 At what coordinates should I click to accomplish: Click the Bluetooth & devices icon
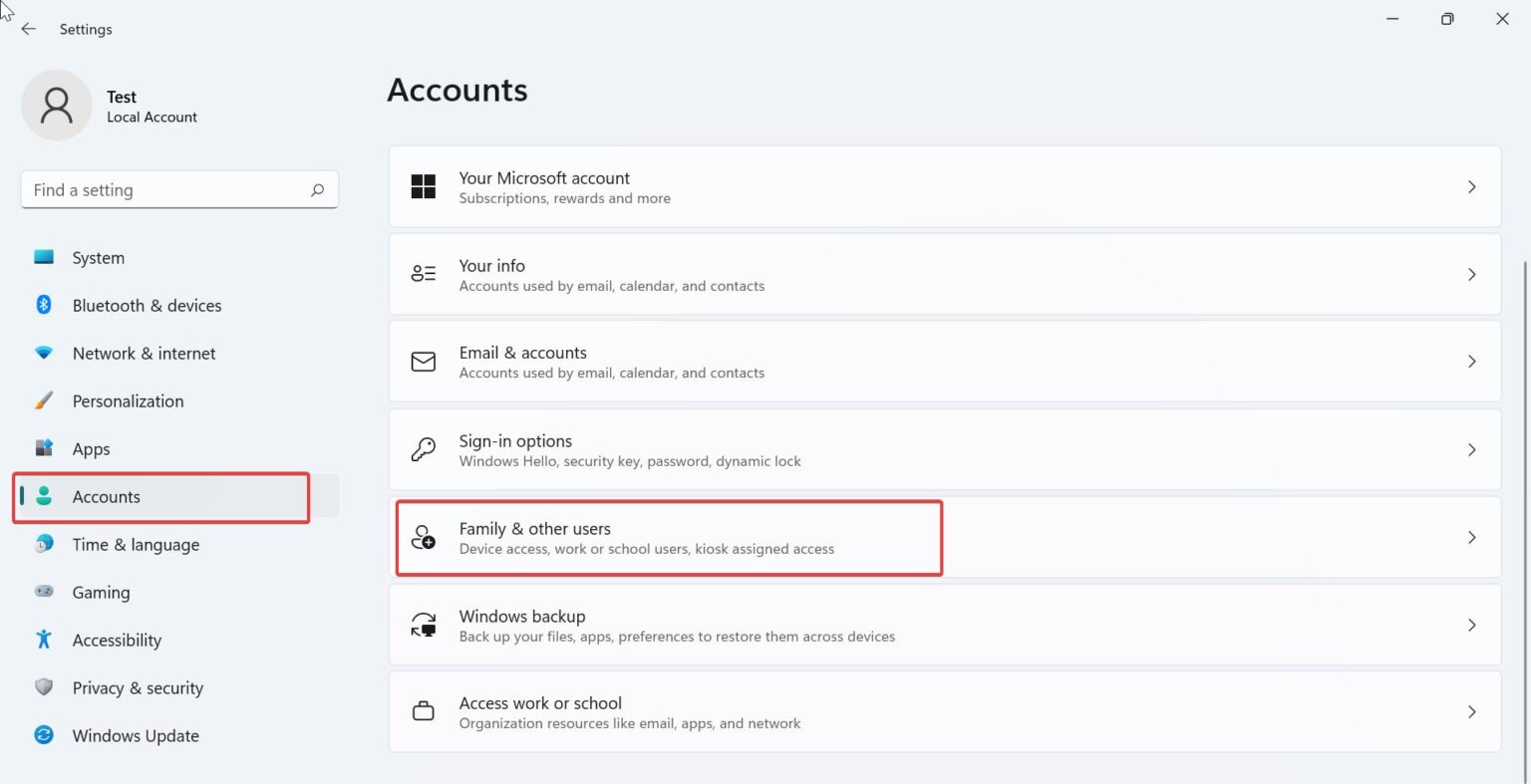pyautogui.click(x=45, y=305)
